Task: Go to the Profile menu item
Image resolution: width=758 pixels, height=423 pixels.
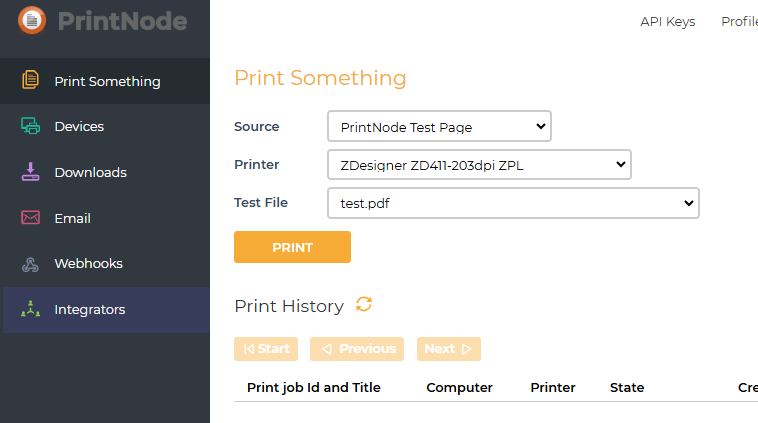Action: click(x=740, y=22)
